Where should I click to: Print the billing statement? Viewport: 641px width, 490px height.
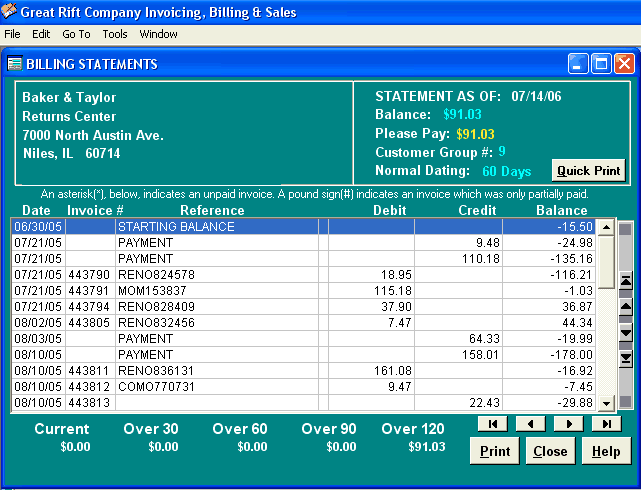(495, 451)
